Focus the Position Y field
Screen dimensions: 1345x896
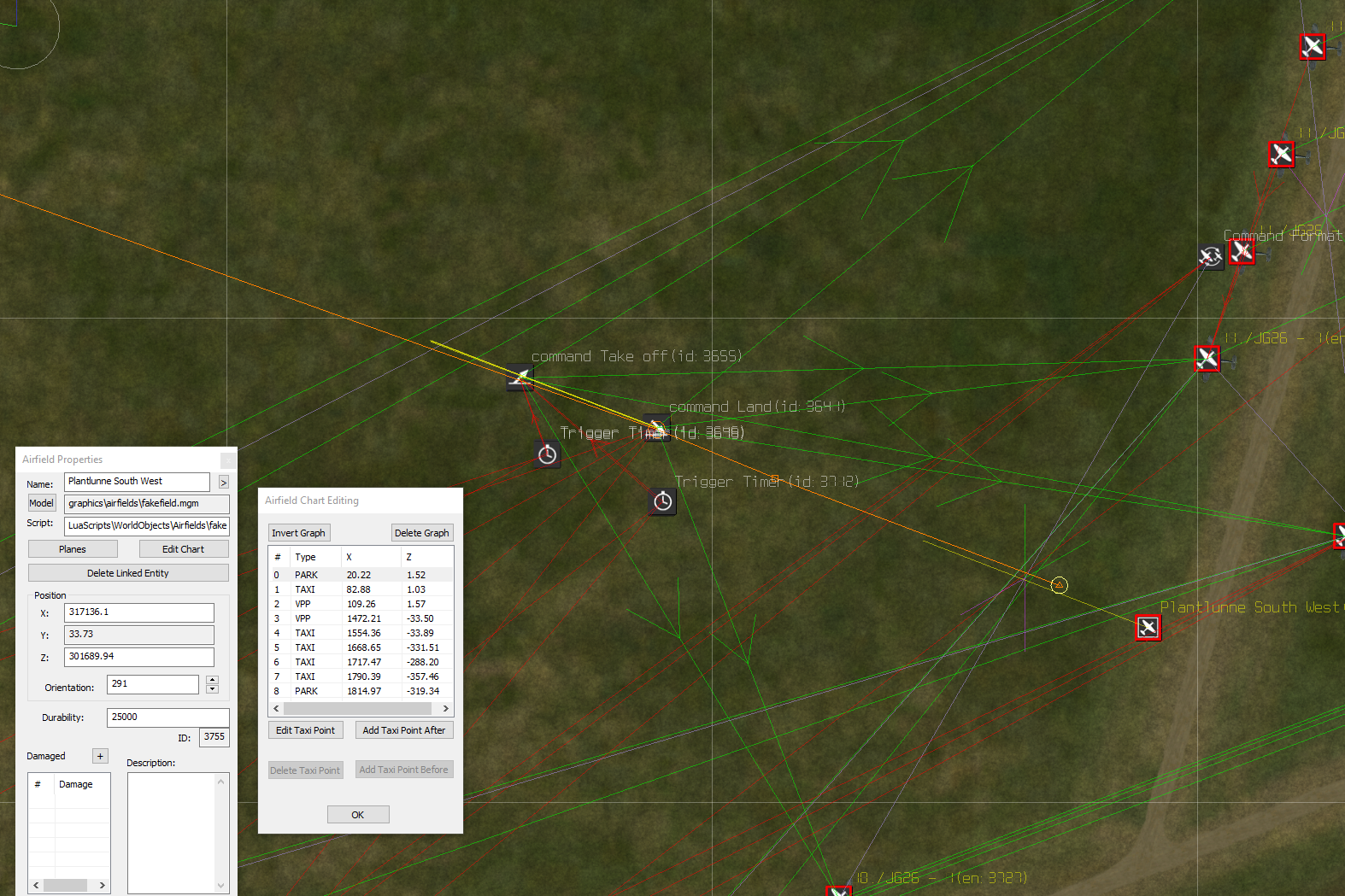(139, 635)
